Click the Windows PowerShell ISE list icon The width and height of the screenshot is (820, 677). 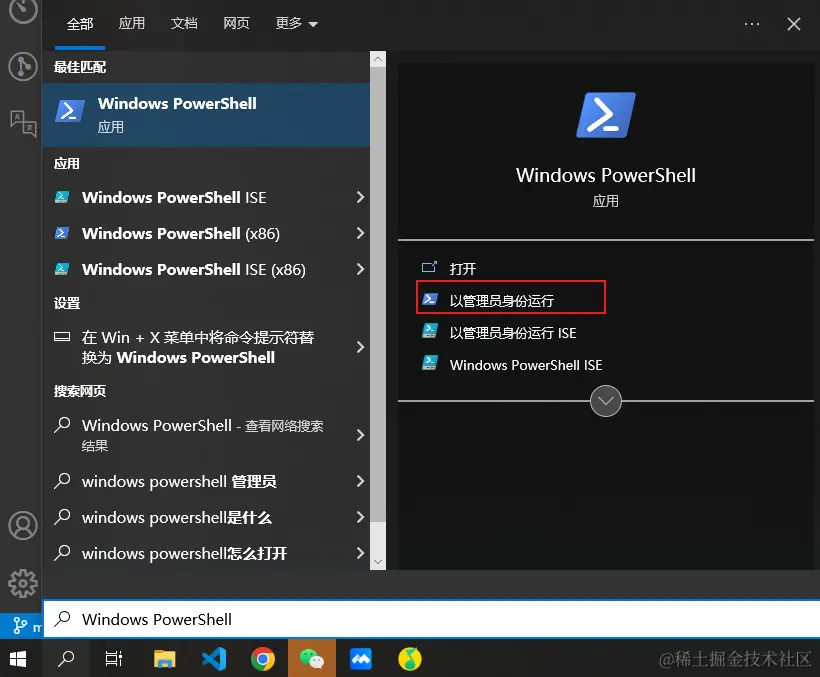62,197
